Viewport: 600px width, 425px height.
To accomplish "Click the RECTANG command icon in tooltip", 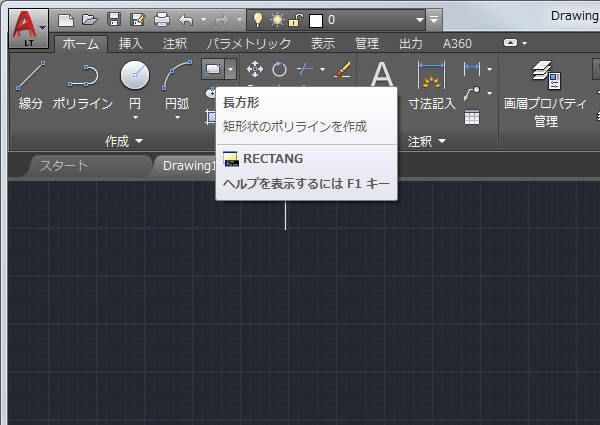I will 231,159.
